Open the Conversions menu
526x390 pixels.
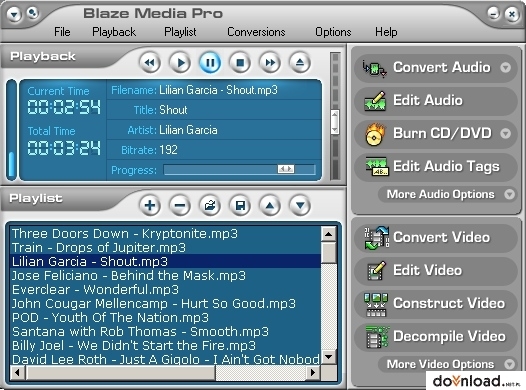tap(256, 32)
